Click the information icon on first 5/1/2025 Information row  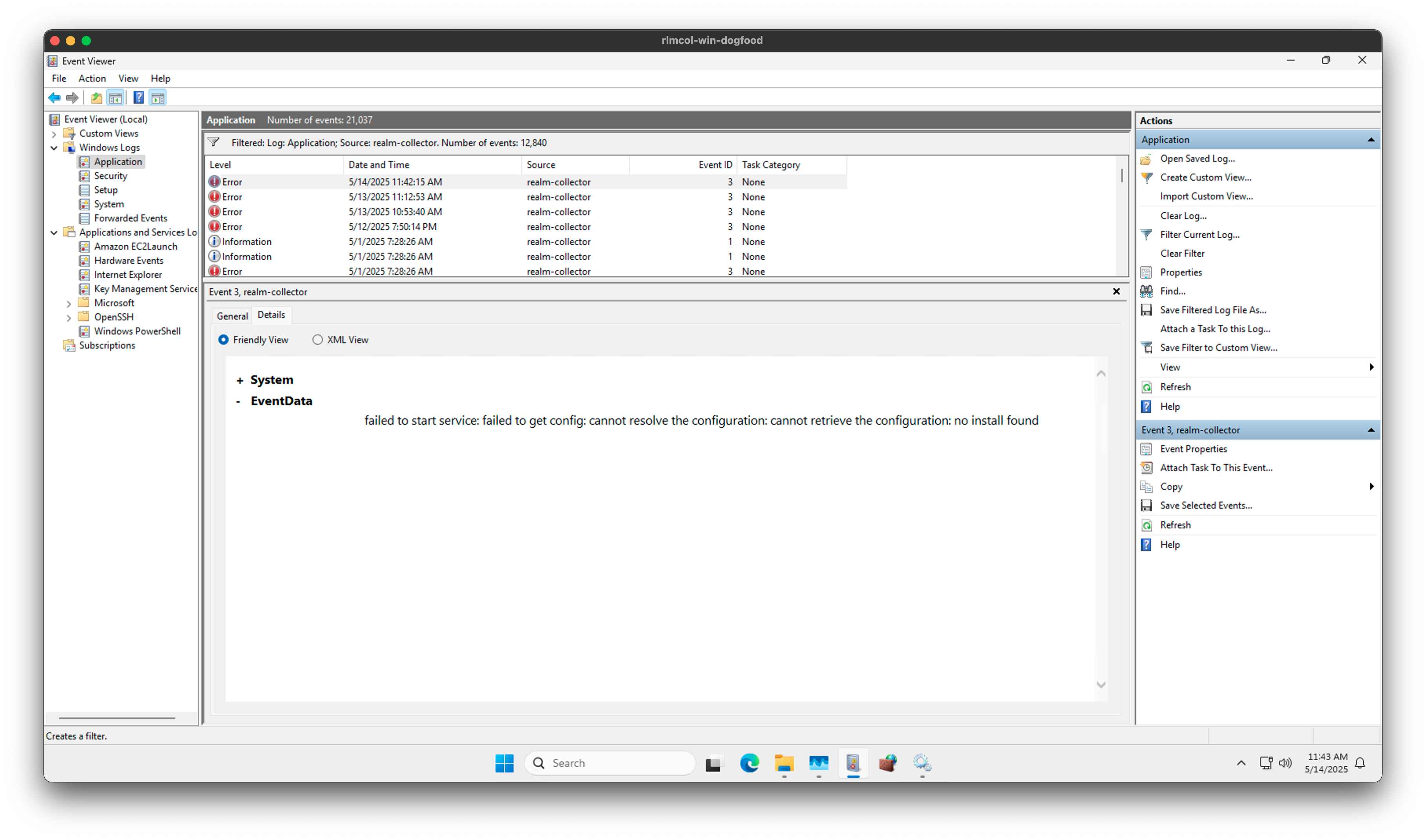[215, 242]
